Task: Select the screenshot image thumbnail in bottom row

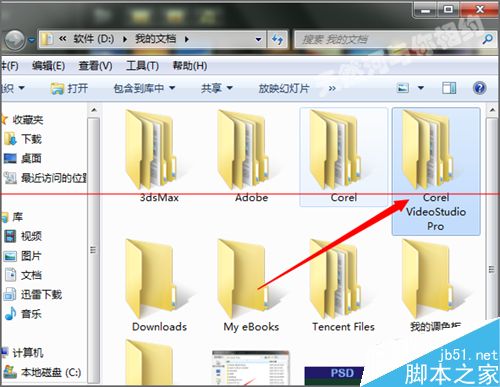Action: click(251, 368)
